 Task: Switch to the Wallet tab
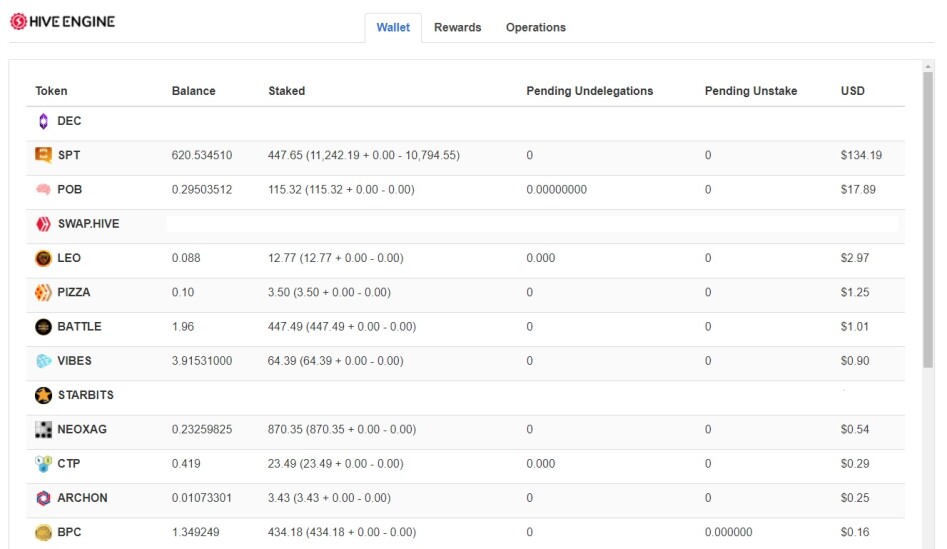[393, 28]
